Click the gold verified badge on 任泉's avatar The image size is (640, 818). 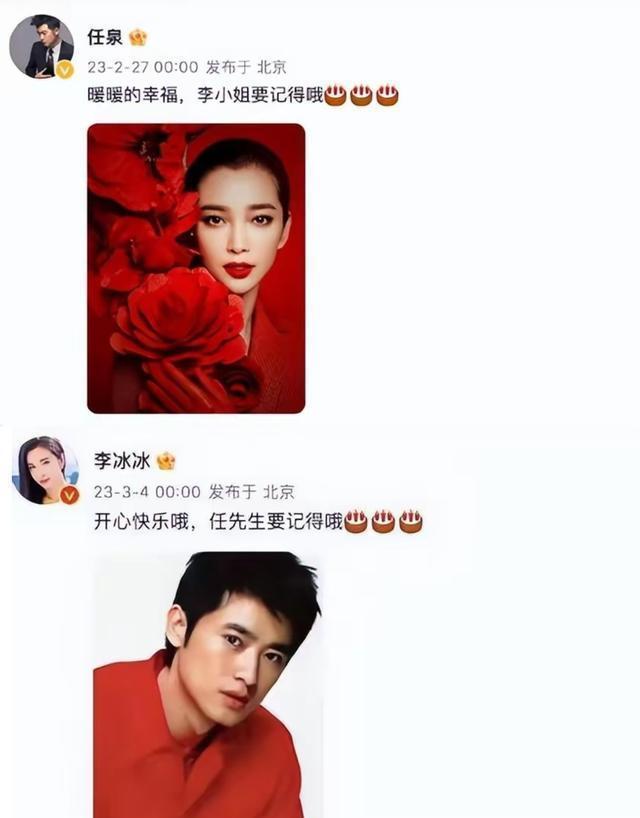click(x=65, y=69)
